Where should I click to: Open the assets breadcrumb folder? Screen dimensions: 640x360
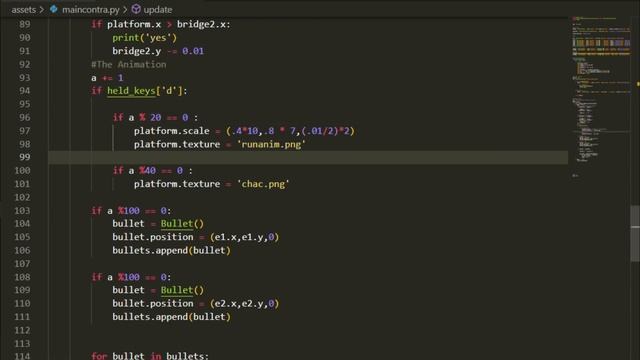[23, 9]
